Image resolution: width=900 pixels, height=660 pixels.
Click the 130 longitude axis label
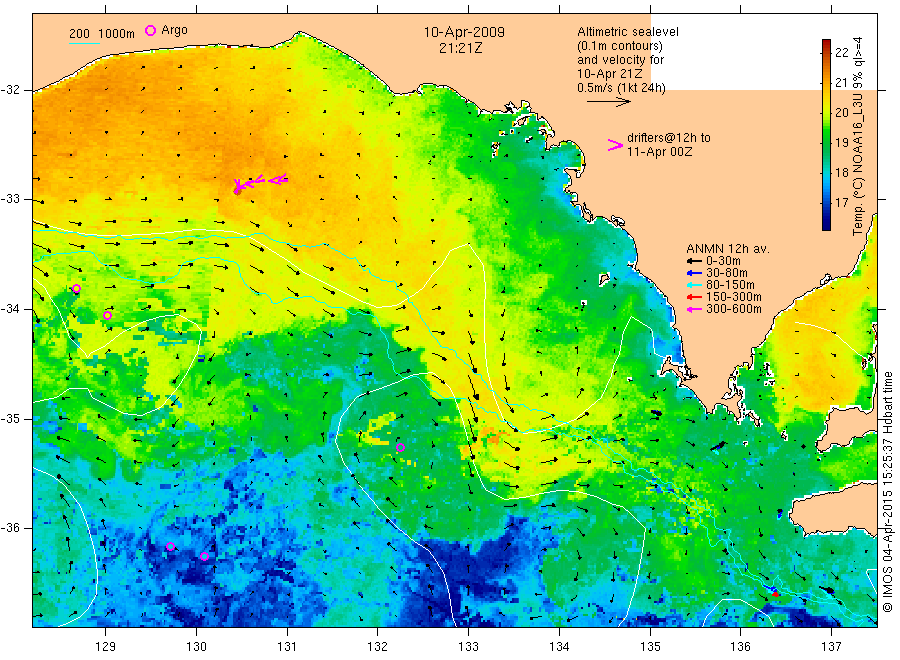(196, 647)
